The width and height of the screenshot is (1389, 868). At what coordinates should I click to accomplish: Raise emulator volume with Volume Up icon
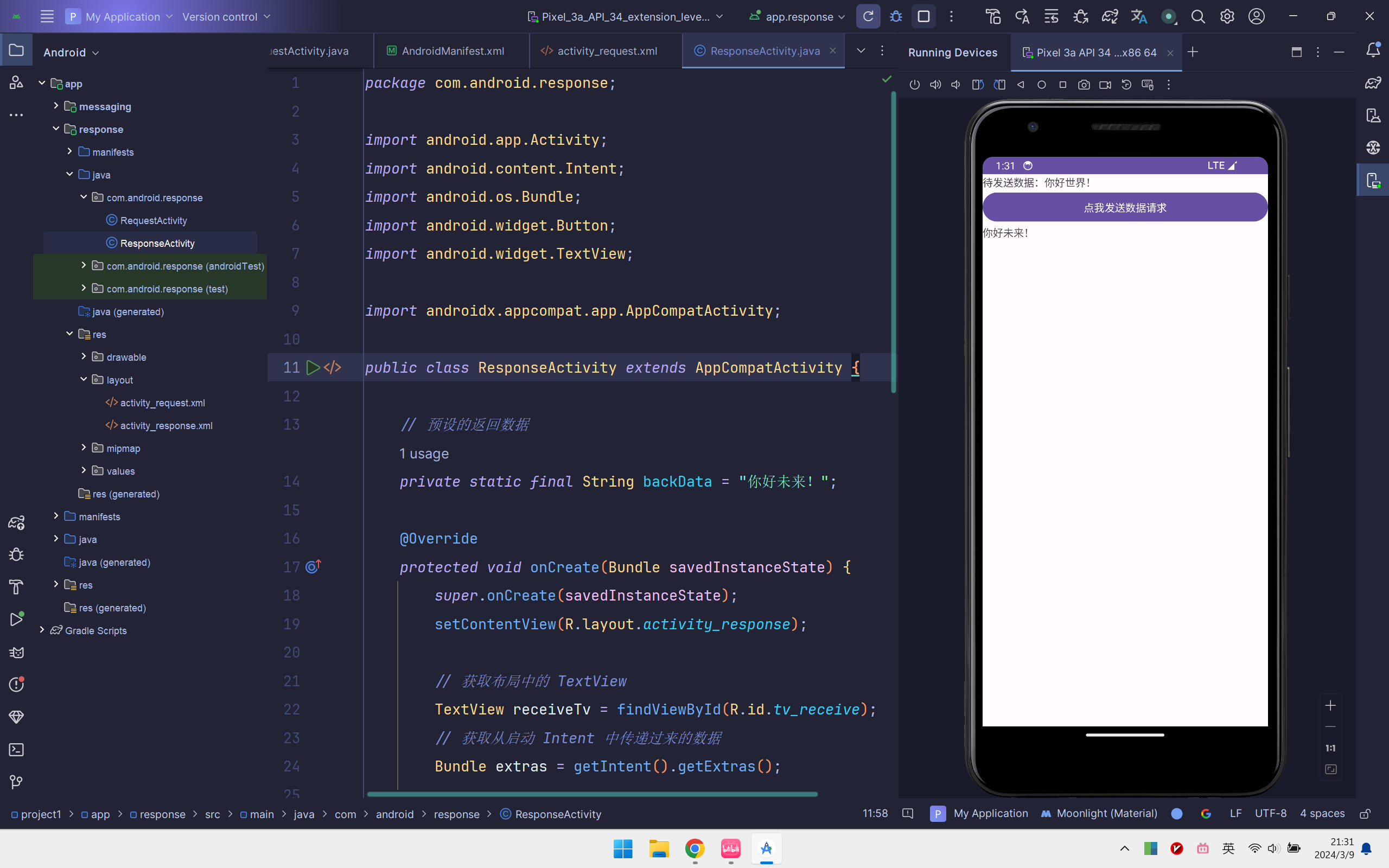tap(935, 85)
